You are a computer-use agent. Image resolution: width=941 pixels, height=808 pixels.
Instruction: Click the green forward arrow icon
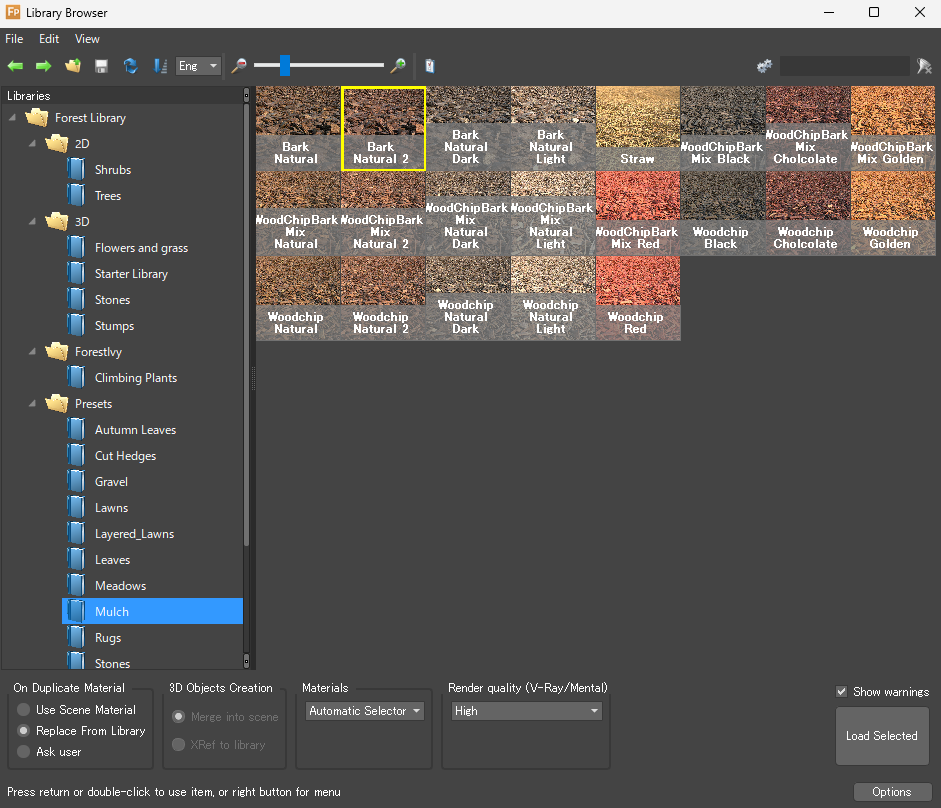pos(44,66)
